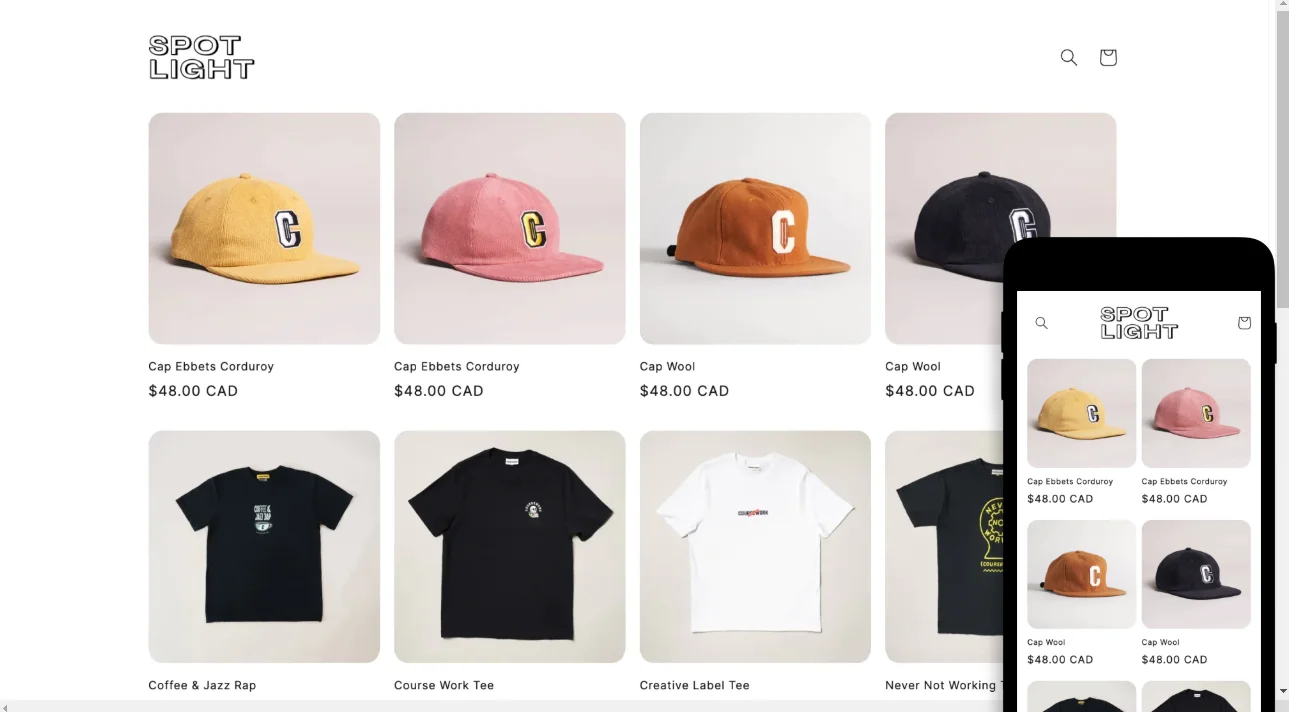
Task: Open the cart icon in desktop header
Action: tap(1107, 58)
